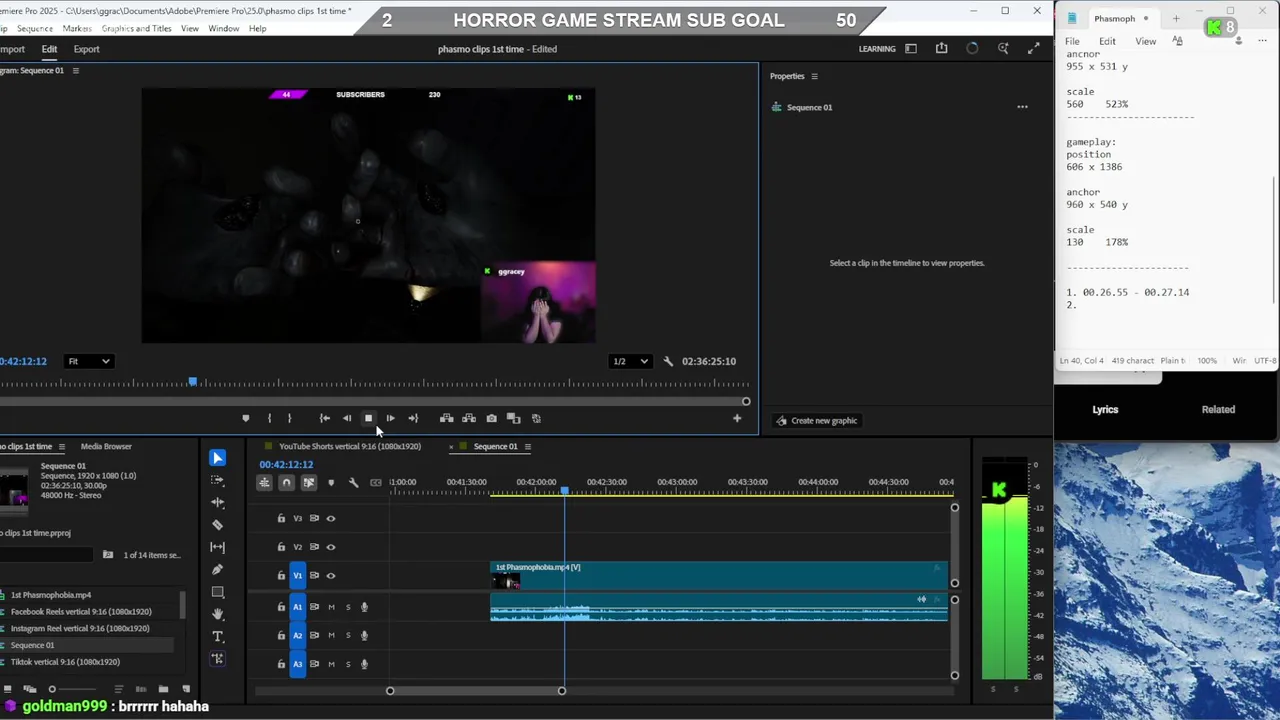Click the Share export icon in header
This screenshot has height=720, width=1280.
click(941, 48)
